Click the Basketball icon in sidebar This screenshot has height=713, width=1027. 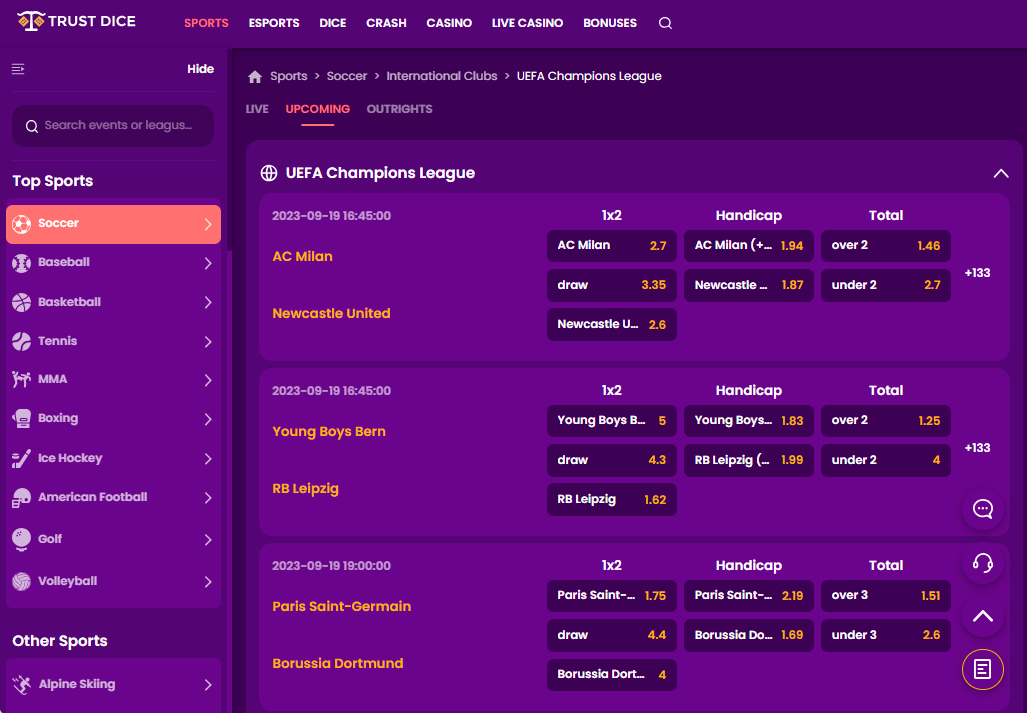[x=22, y=302]
